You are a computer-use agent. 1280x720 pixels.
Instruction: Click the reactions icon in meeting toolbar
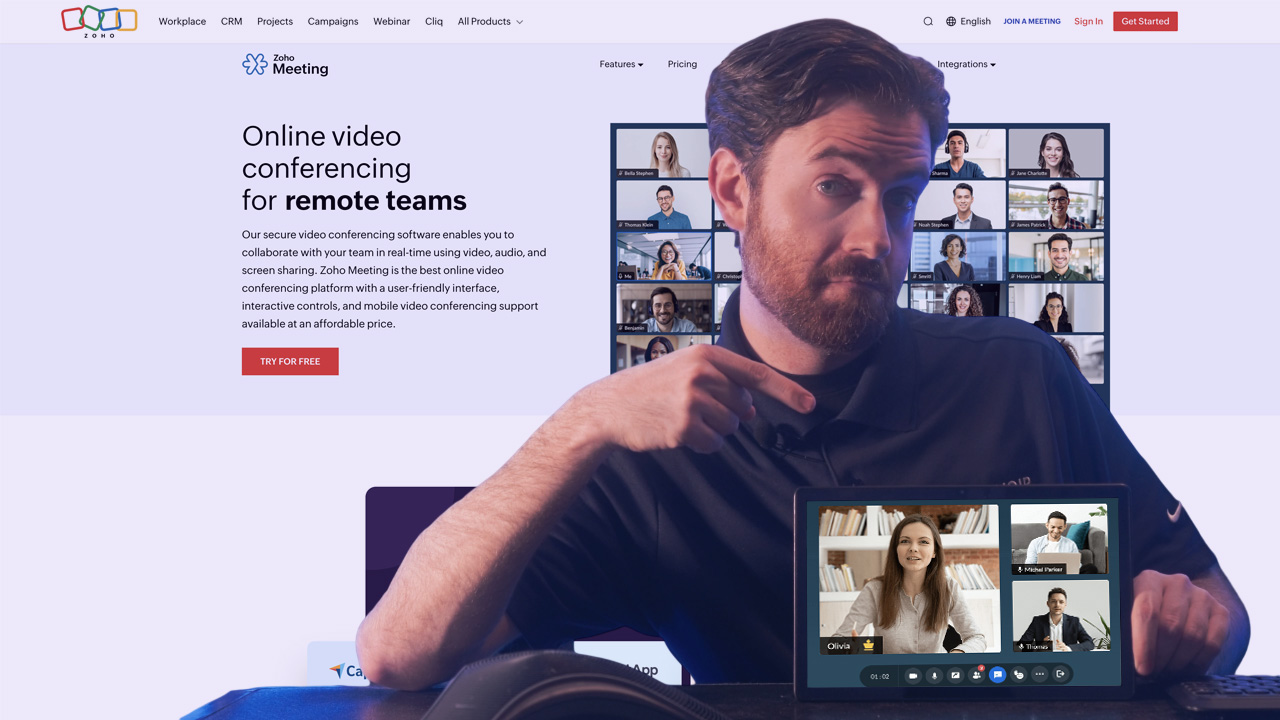[x=1018, y=675]
